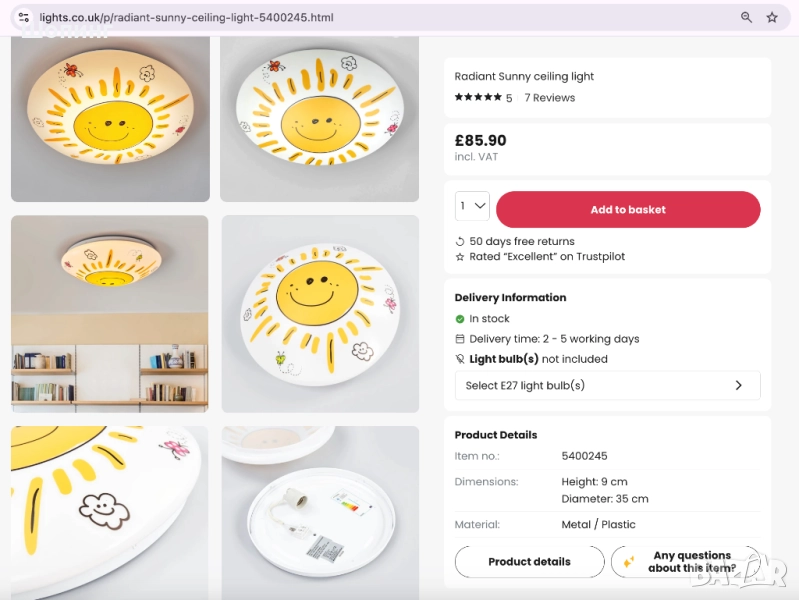Viewport: 799px width, 600px height.
Task: Click the free returns arrow icon
Action: [x=460, y=241]
